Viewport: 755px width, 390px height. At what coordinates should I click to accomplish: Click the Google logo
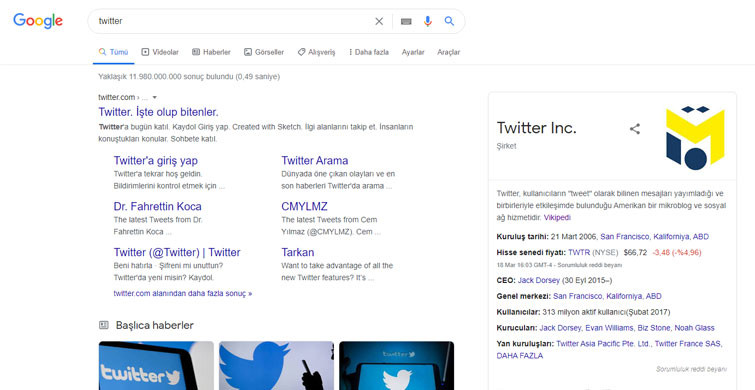pos(38,21)
